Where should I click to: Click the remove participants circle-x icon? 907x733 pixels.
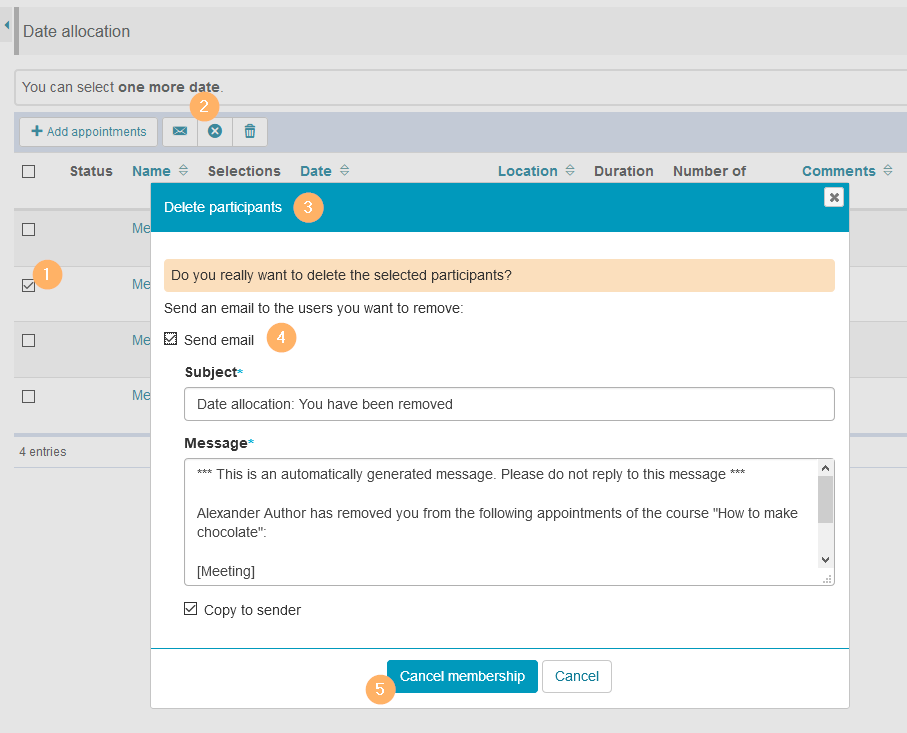tap(215, 131)
